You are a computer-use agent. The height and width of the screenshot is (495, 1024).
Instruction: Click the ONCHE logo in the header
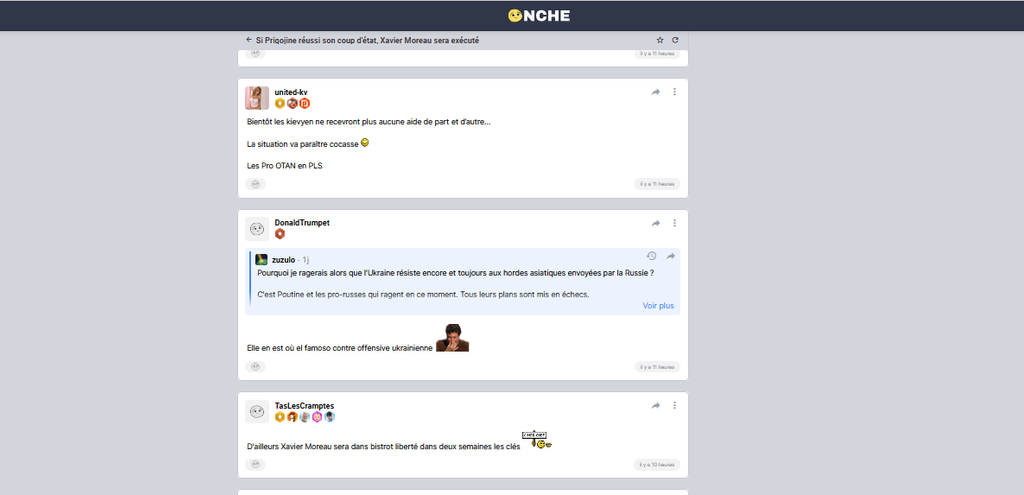coord(539,16)
